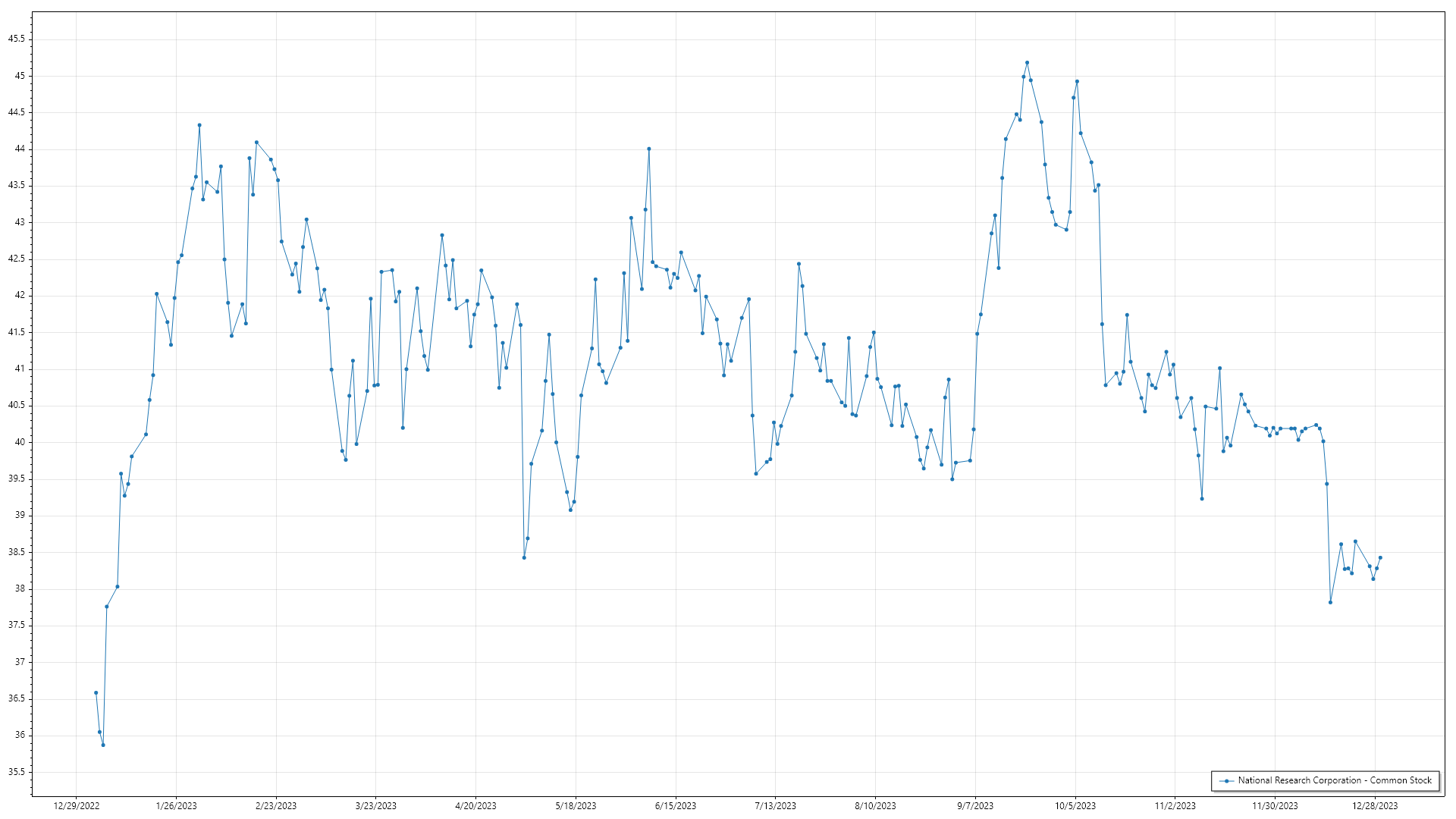Screen dimensions: 1456x819
Task: Click the last data point of series
Action: click(x=1380, y=557)
